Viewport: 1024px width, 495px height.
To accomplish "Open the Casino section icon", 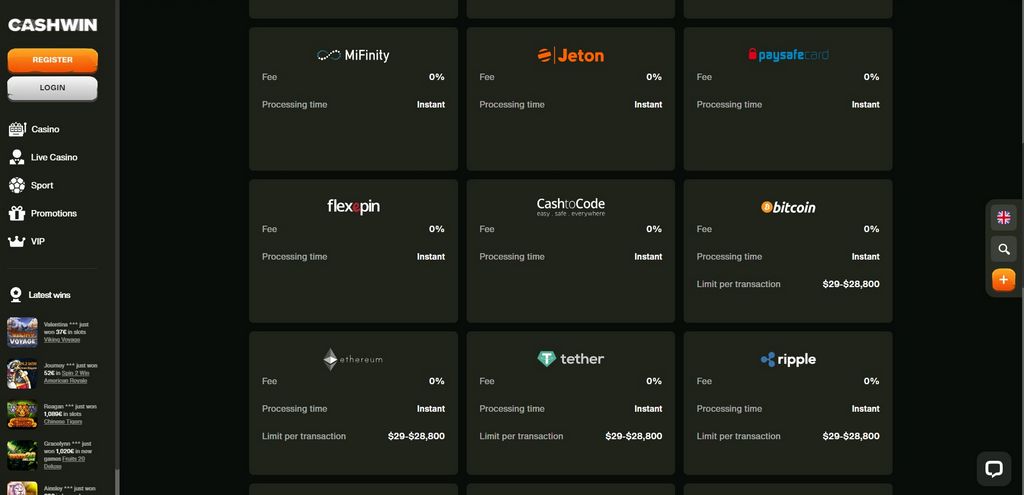I will (17, 129).
